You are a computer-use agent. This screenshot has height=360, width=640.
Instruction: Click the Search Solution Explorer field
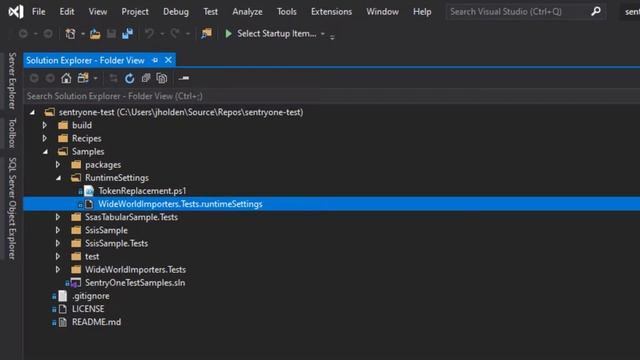click(331, 96)
